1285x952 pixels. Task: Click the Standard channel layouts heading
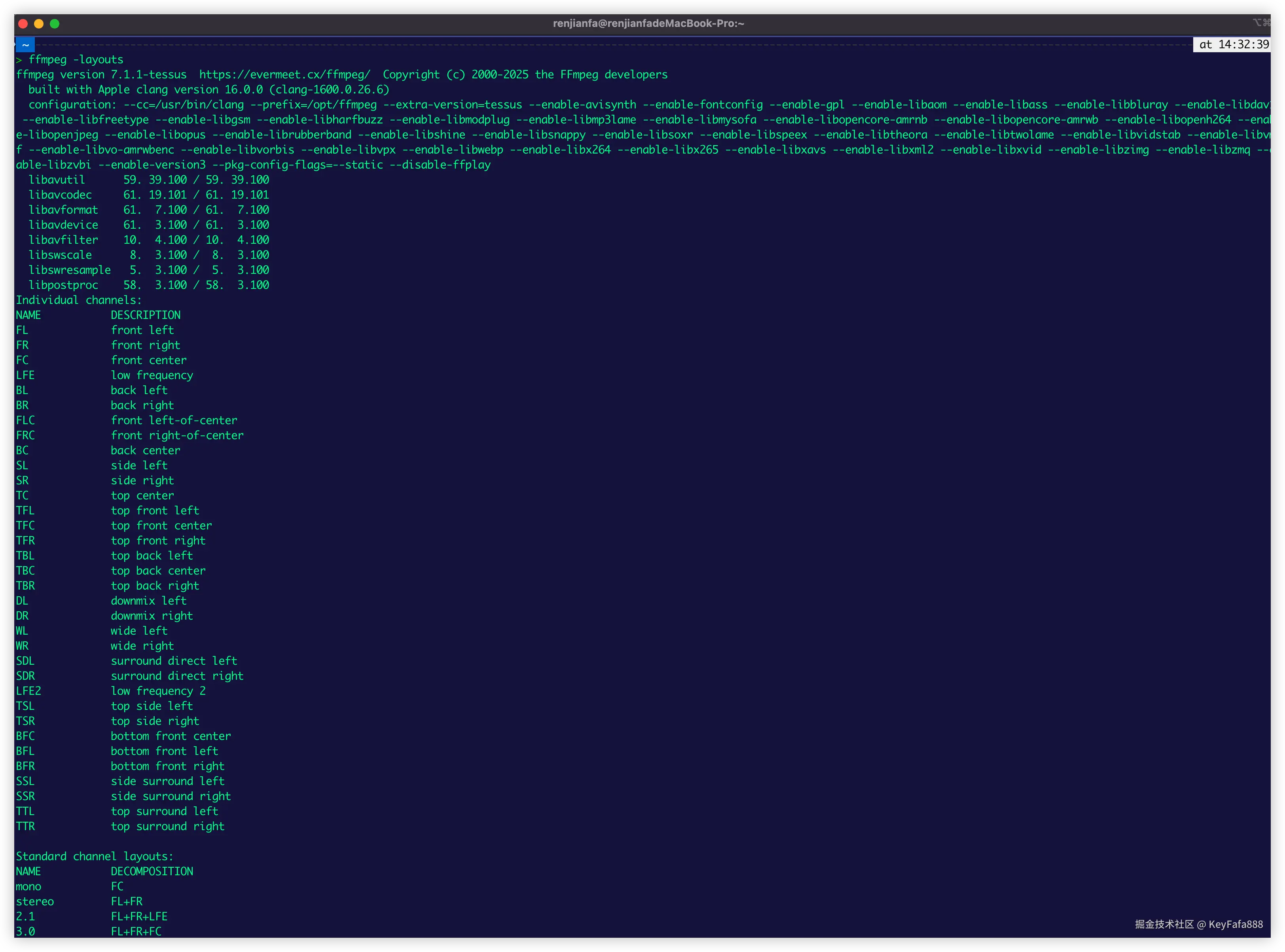coord(95,856)
